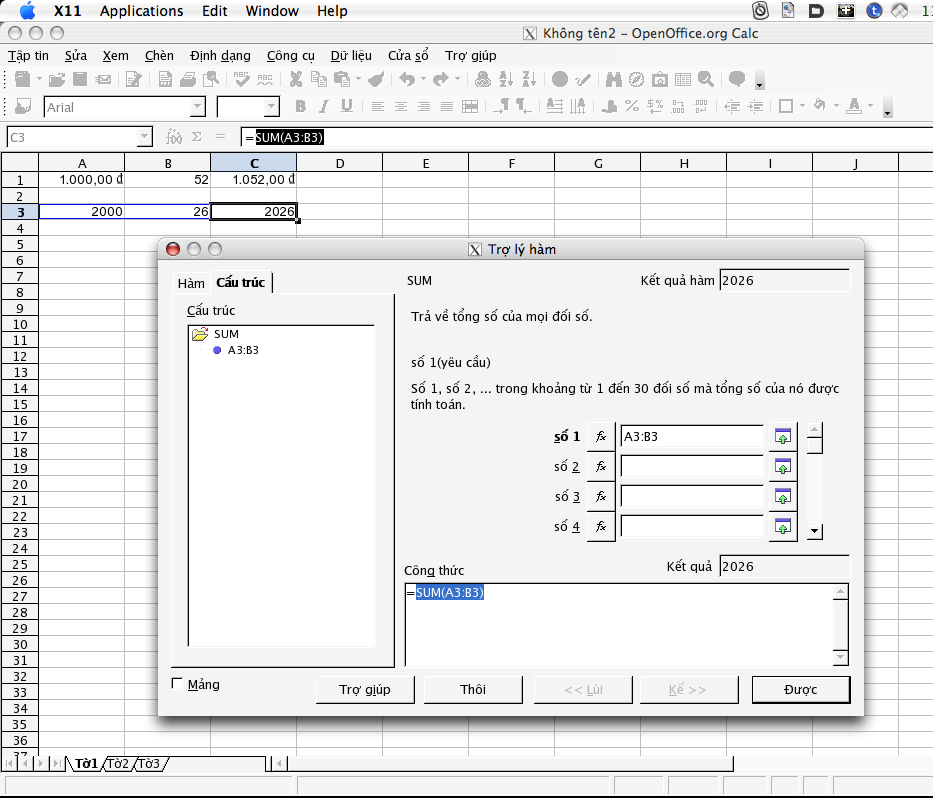Toggle Justified alignment
Image resolution: width=933 pixels, height=798 pixels.
447,107
